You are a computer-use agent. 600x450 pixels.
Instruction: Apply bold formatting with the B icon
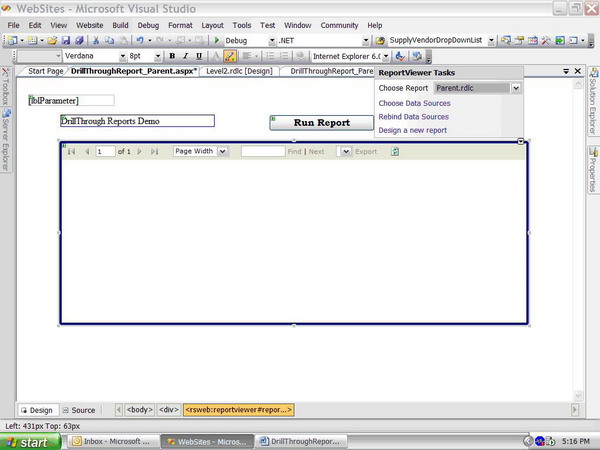(x=172, y=56)
